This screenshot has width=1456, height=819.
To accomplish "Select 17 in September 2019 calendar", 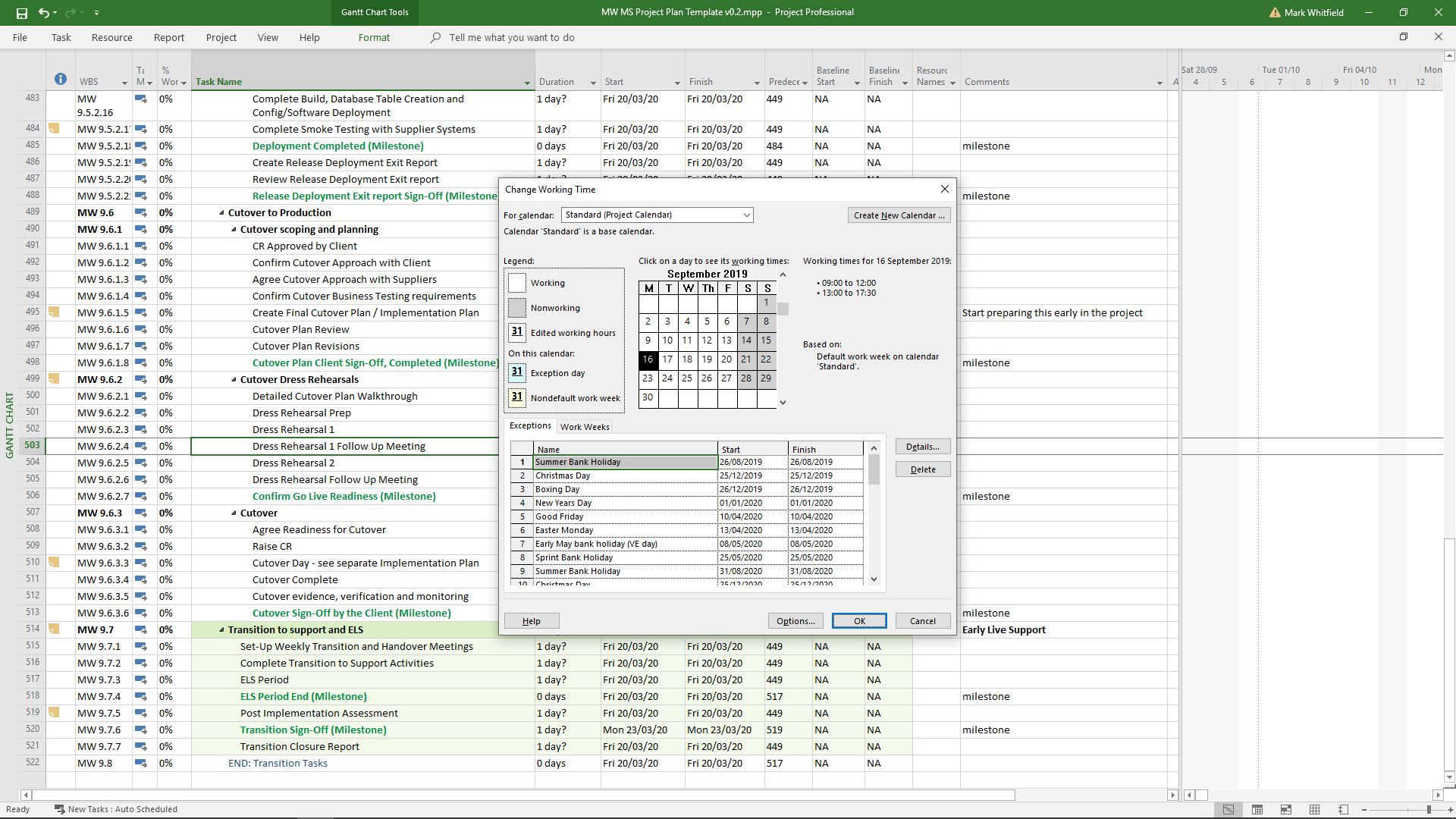I will point(667,359).
